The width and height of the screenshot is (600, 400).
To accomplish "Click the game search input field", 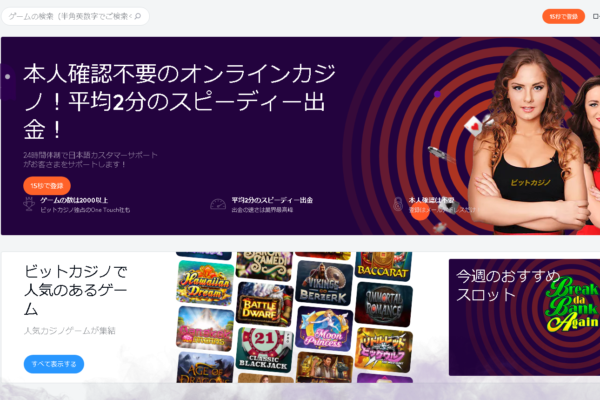I will point(68,17).
